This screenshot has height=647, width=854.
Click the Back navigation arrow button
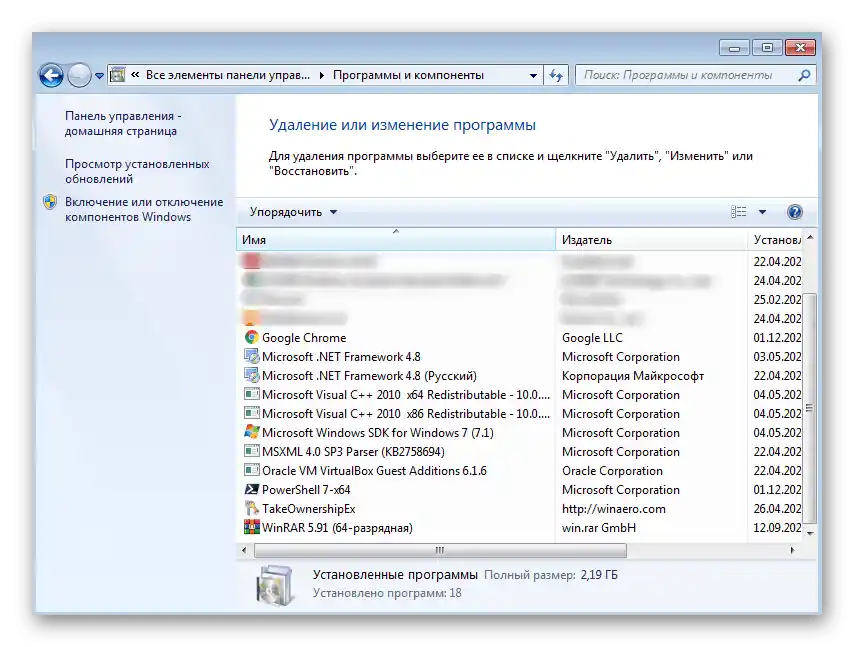click(x=52, y=75)
